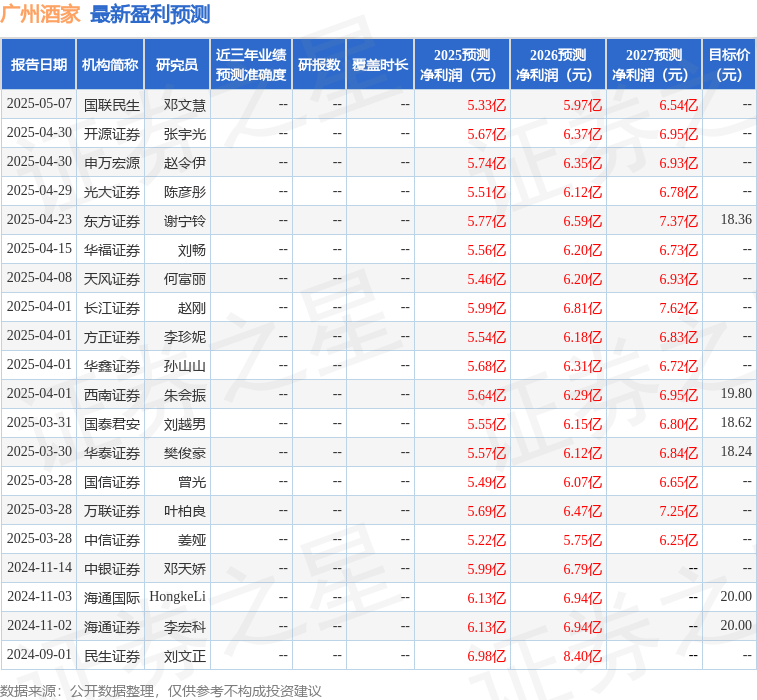Viewport: 757px width, 700px height.
Task: Click the 2026预测净利润 column header
Action: pos(558,64)
